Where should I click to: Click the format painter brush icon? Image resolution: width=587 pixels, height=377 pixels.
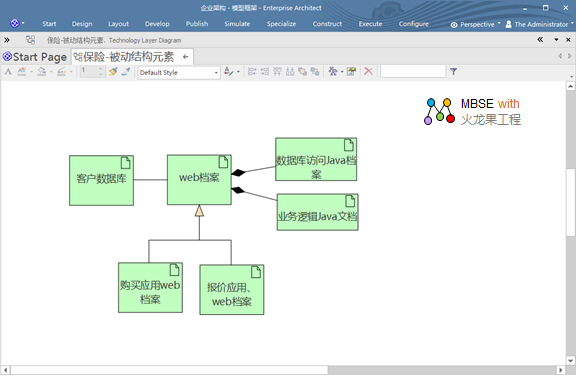click(113, 72)
